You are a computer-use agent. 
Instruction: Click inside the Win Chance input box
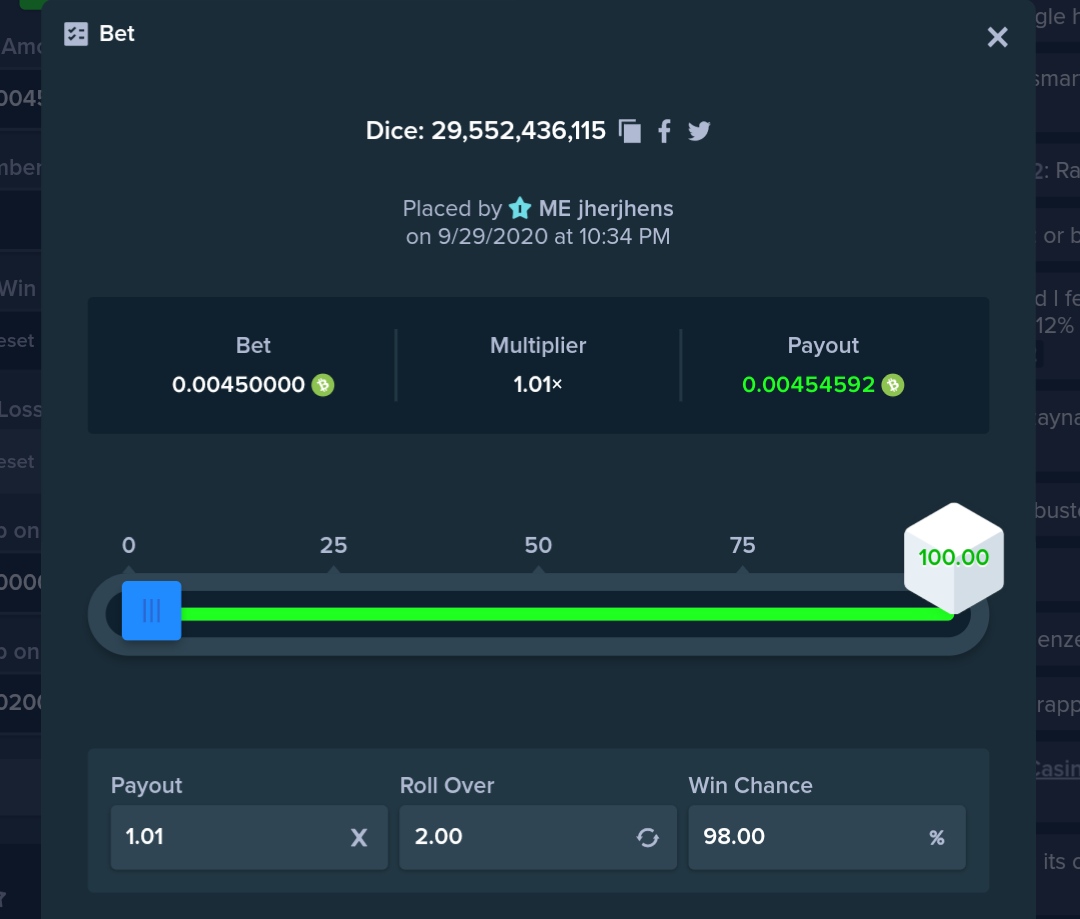click(790, 837)
